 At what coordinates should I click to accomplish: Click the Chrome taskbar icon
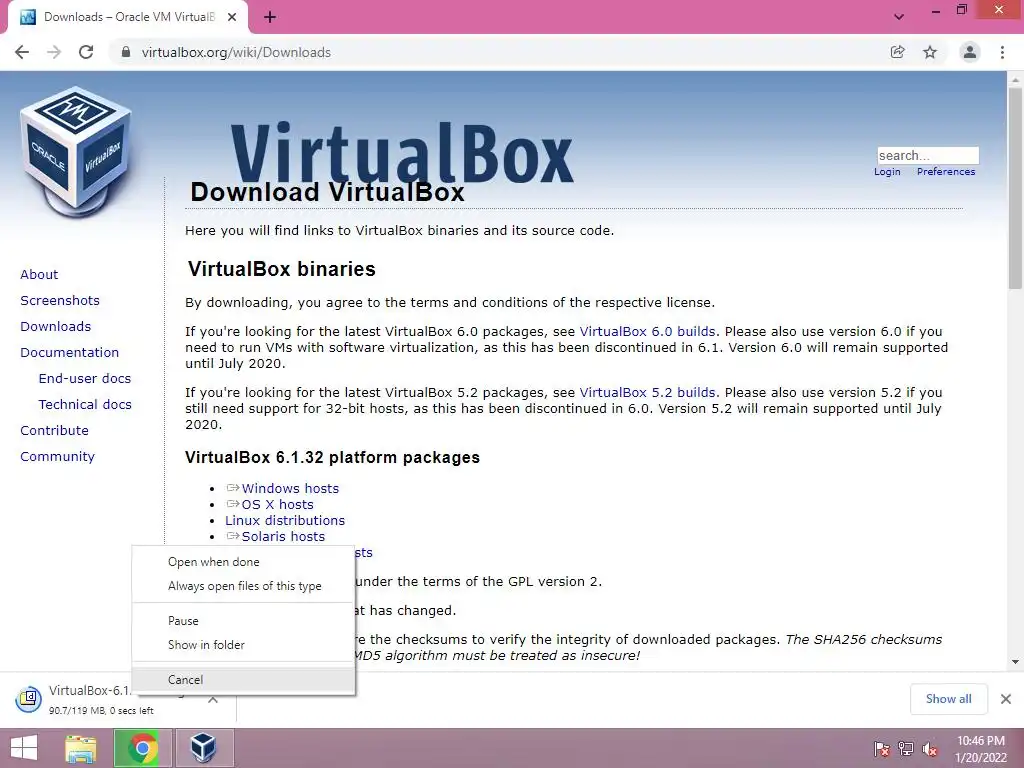pos(142,748)
